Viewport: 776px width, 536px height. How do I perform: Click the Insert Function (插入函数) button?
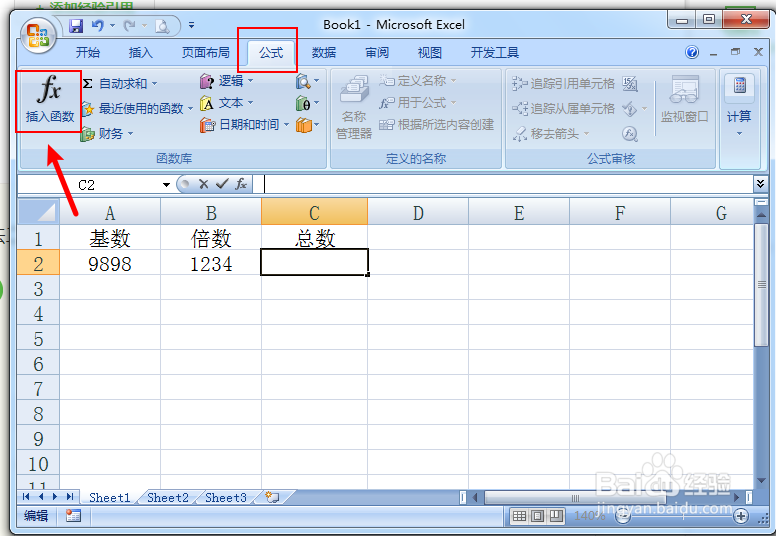49,101
